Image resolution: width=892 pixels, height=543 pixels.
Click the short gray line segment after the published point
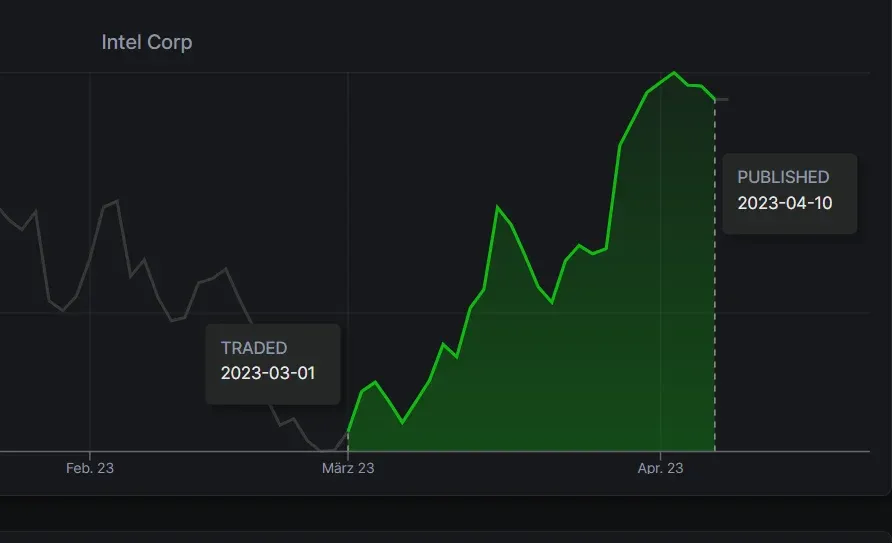[722, 100]
